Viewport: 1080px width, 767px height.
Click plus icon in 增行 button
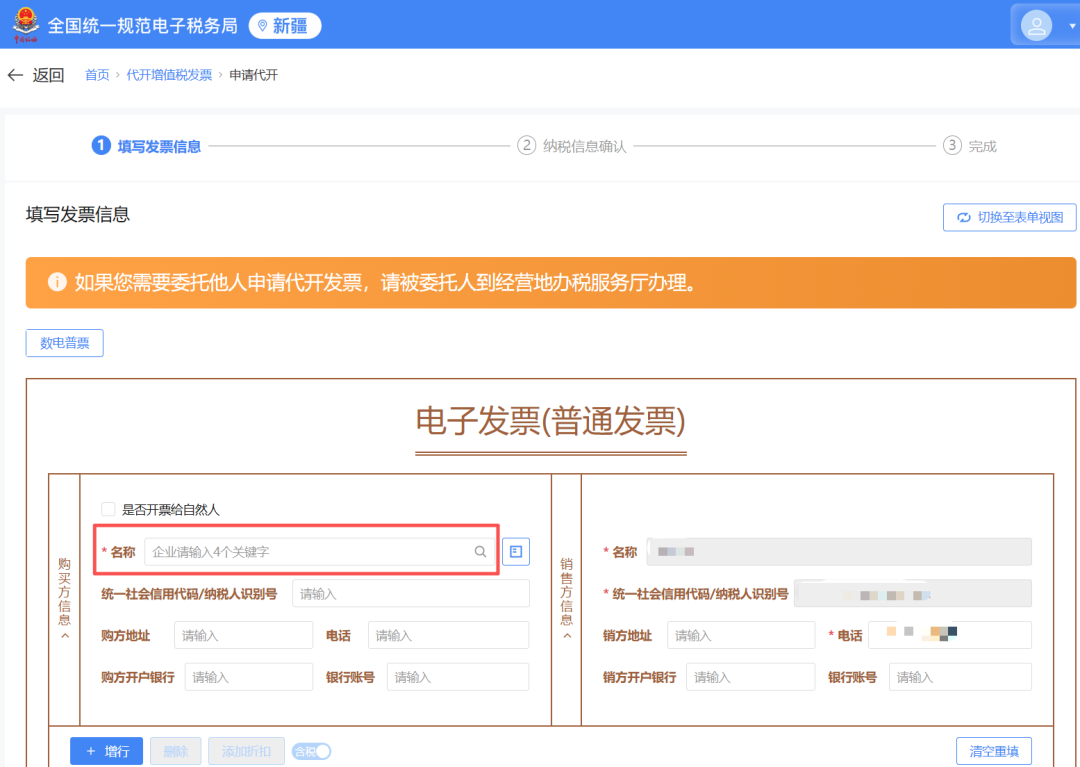point(91,751)
